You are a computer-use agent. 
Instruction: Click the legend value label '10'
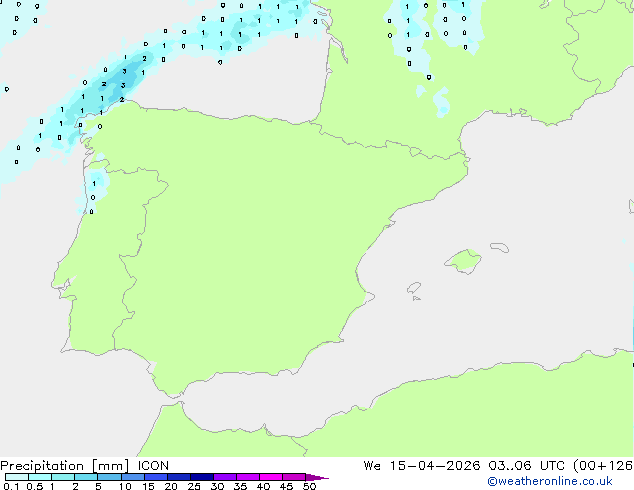pos(125,486)
